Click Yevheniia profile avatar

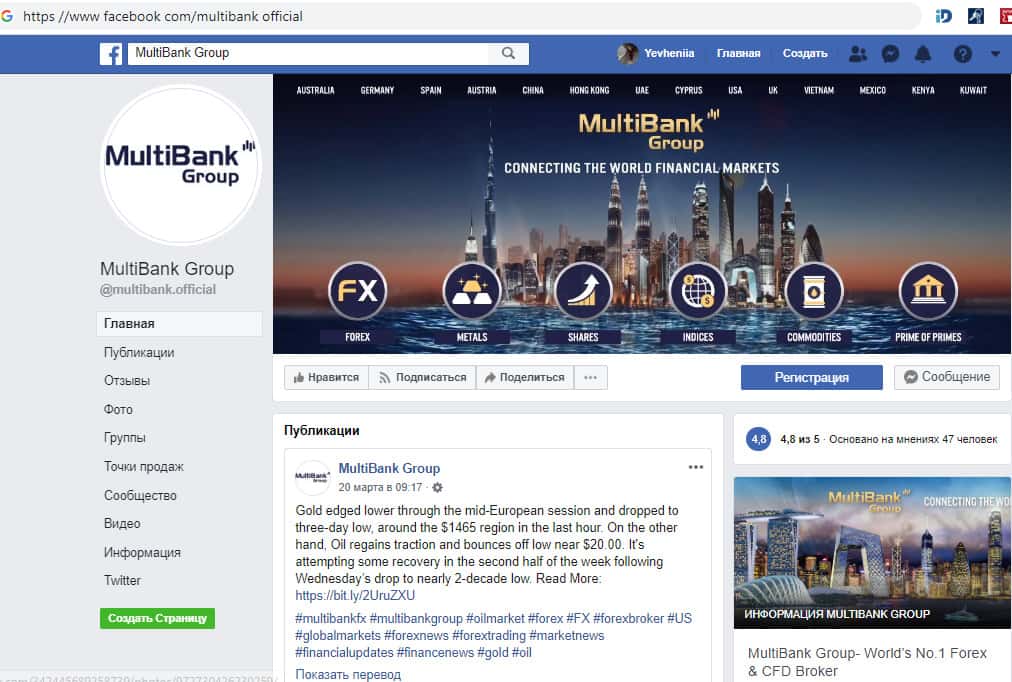click(x=627, y=54)
